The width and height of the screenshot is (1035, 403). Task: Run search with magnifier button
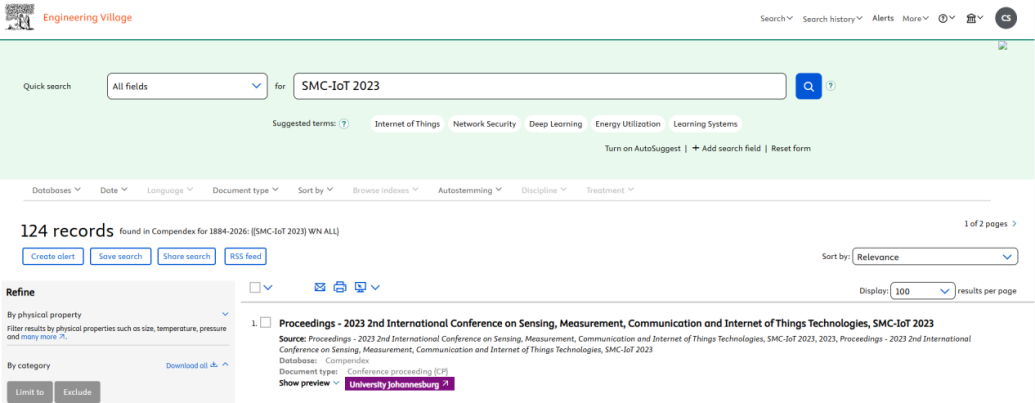point(809,86)
